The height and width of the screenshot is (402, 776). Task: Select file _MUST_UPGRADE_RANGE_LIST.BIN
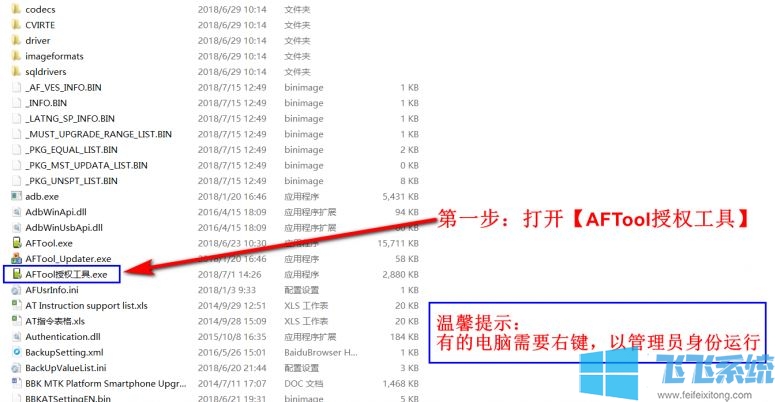[98, 134]
